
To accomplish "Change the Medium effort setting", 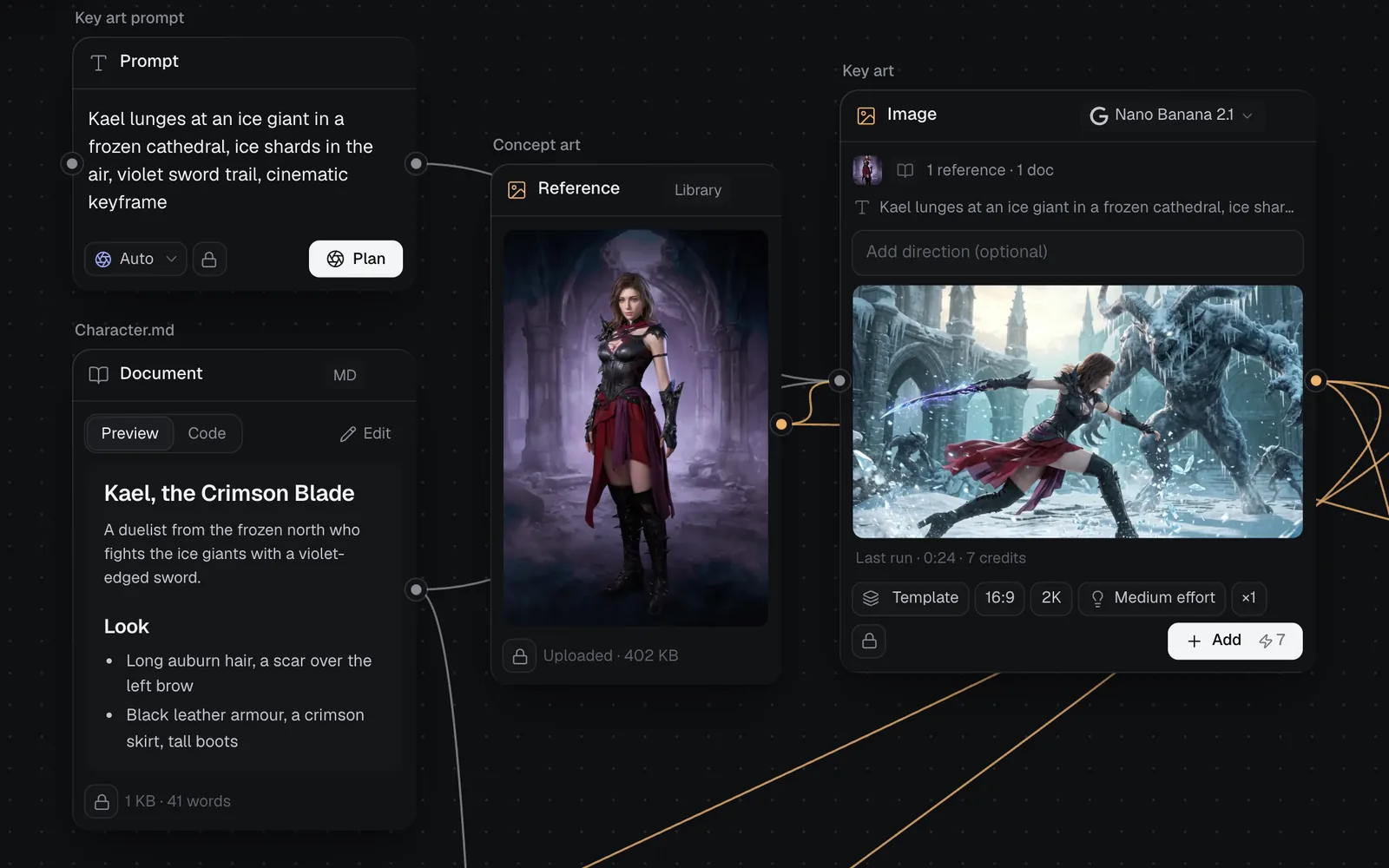I will click(1152, 598).
